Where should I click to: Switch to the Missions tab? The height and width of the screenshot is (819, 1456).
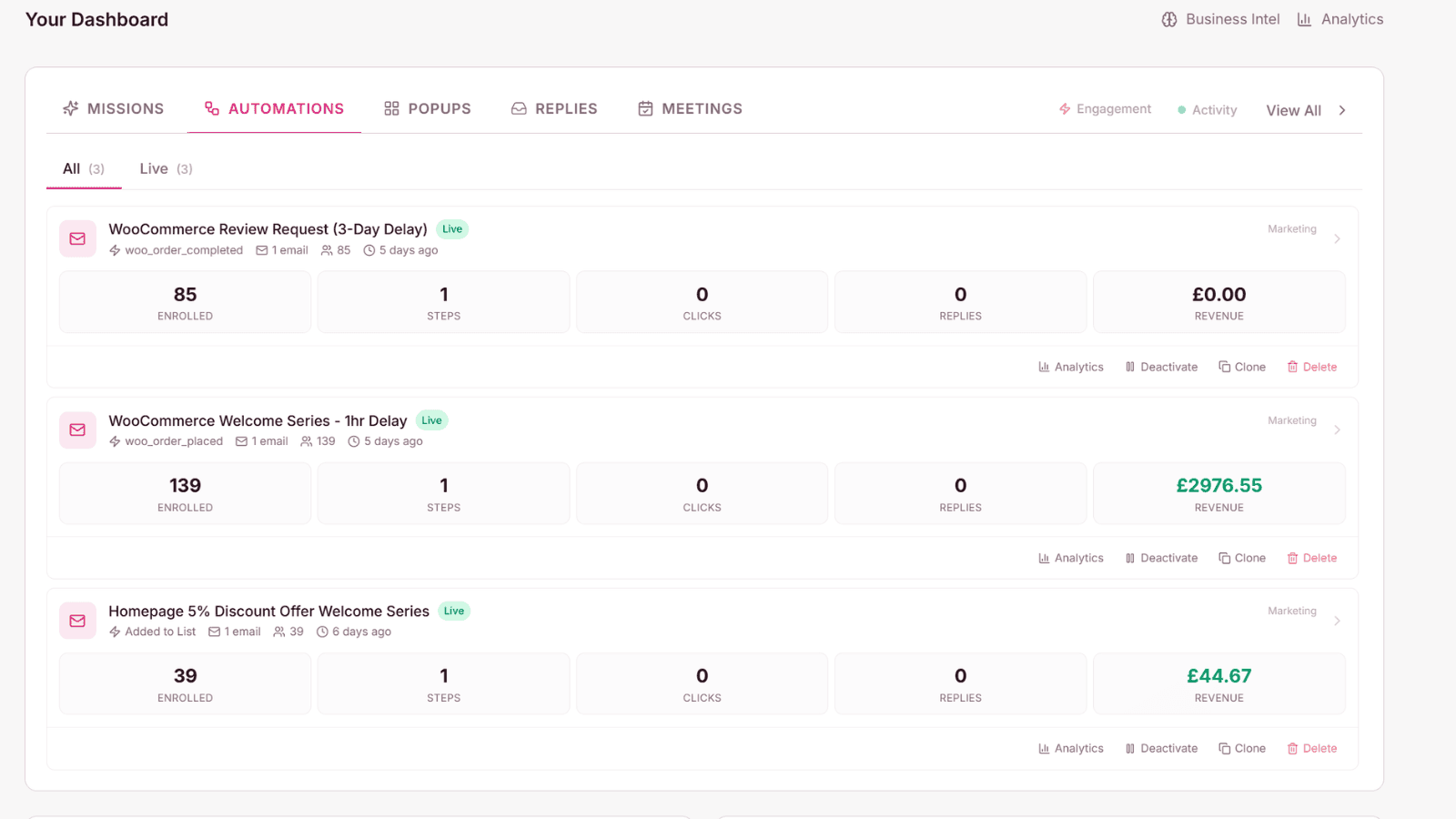[114, 108]
